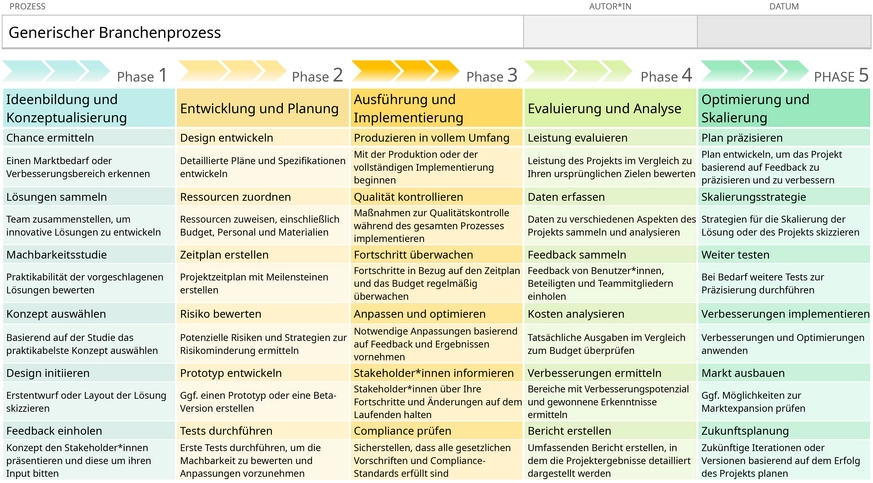Click heading 'Ausführung und Implementierung'

point(436,108)
